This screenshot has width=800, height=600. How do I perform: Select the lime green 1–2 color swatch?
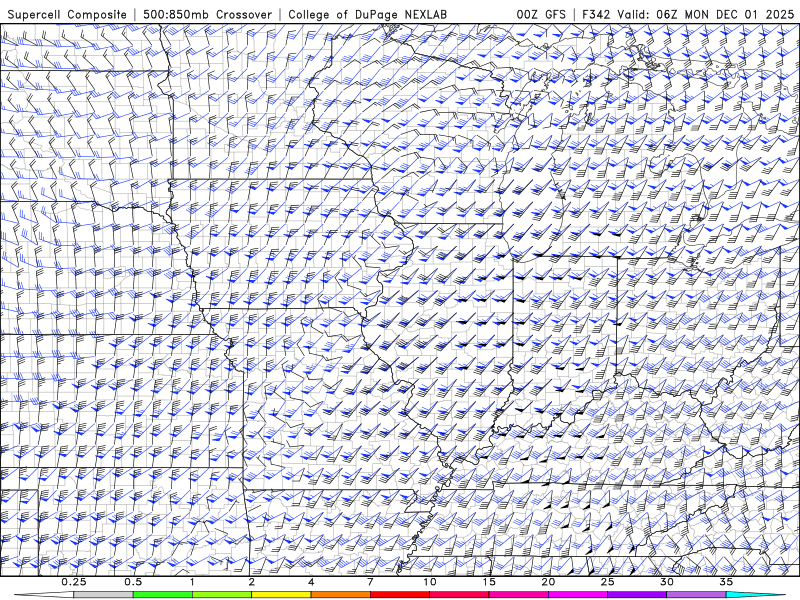pyautogui.click(x=222, y=595)
